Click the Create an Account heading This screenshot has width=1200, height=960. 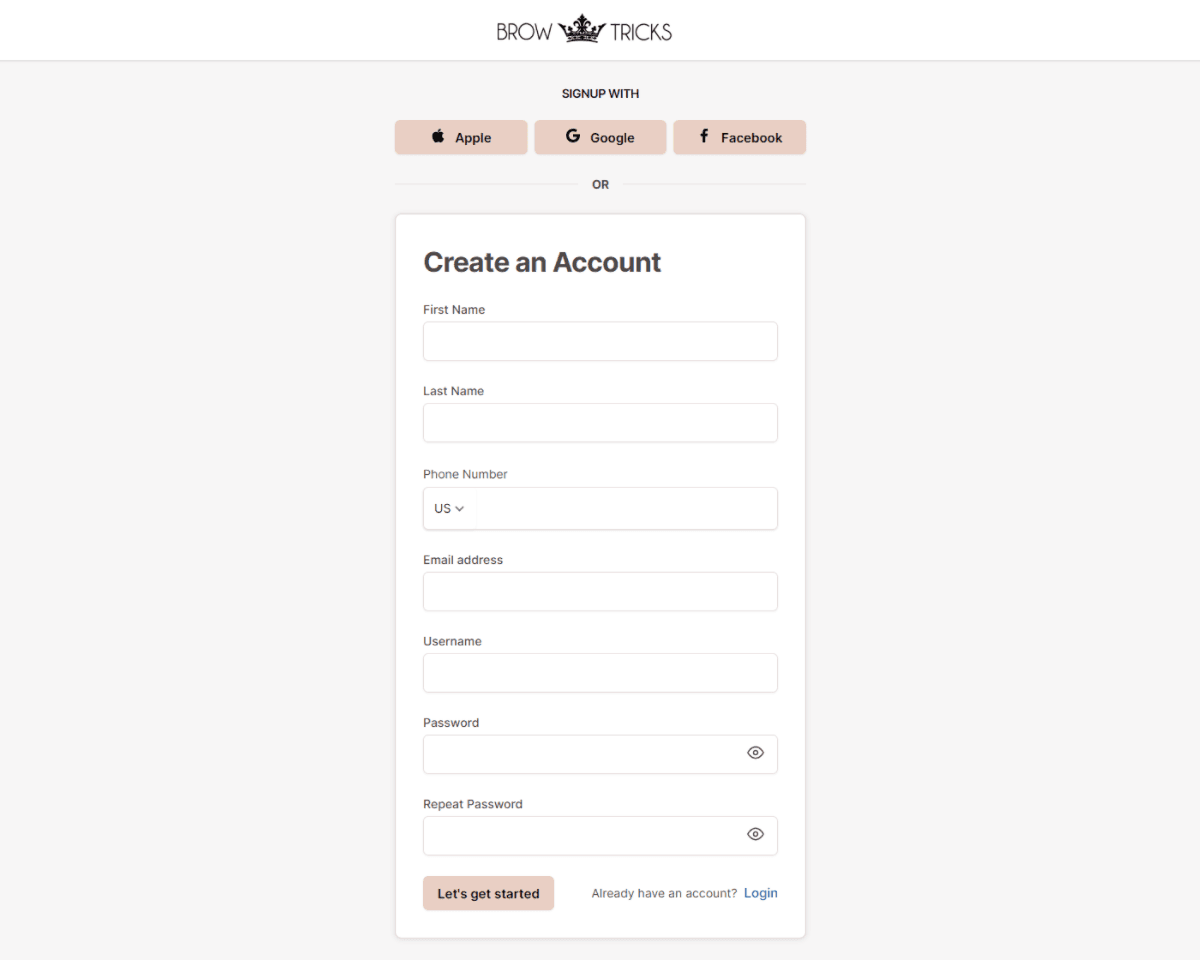542,262
